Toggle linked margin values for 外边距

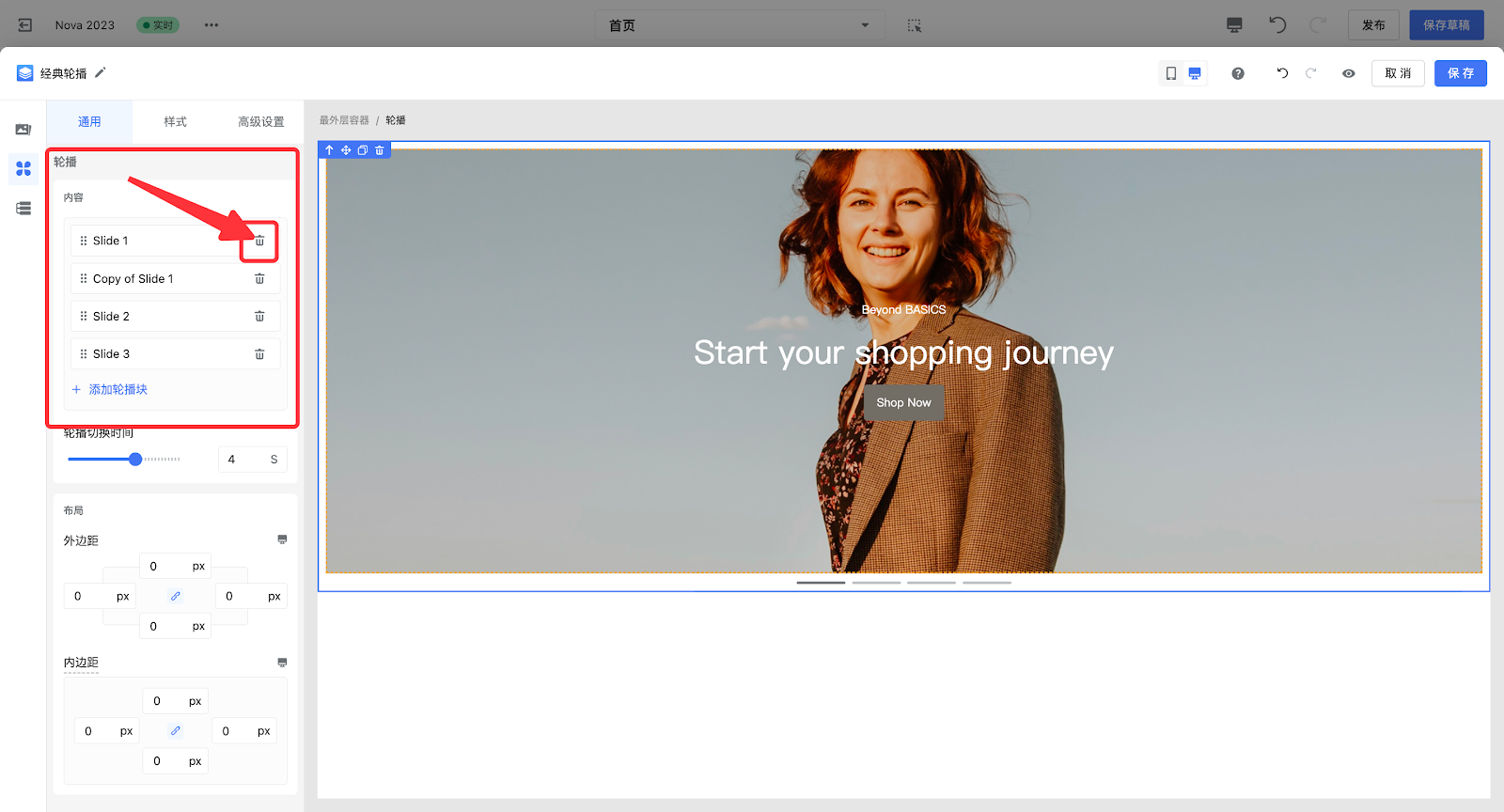(x=176, y=596)
